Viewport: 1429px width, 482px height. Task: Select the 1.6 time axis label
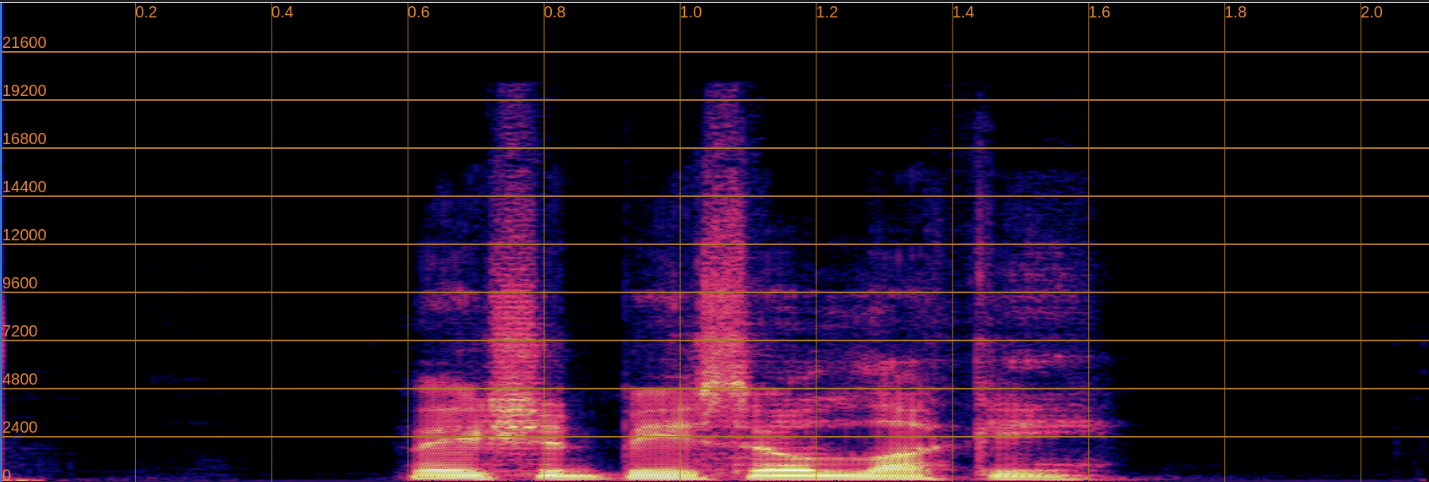tap(1099, 13)
